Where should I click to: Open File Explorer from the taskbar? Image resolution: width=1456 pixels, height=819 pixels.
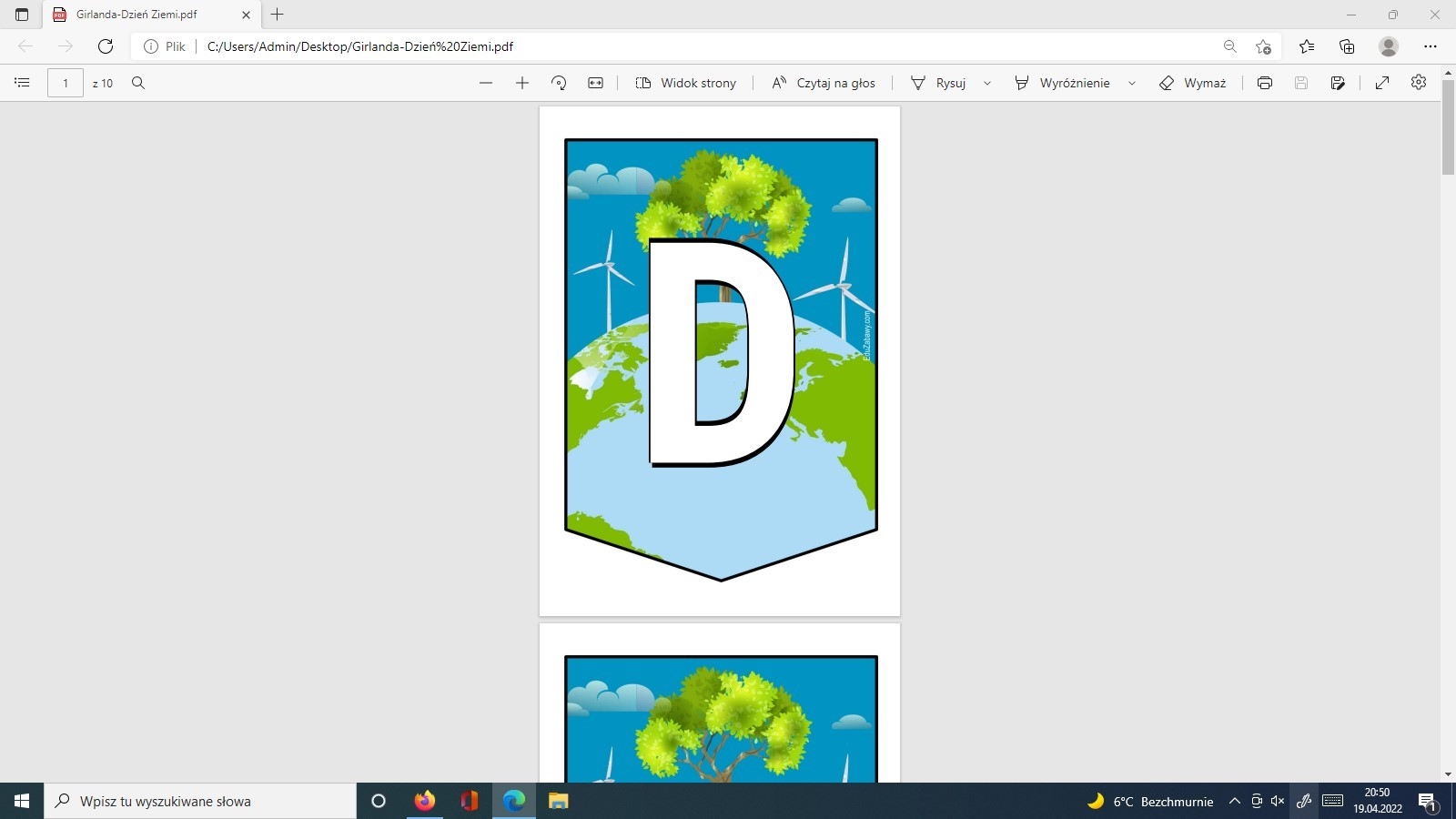pyautogui.click(x=558, y=801)
